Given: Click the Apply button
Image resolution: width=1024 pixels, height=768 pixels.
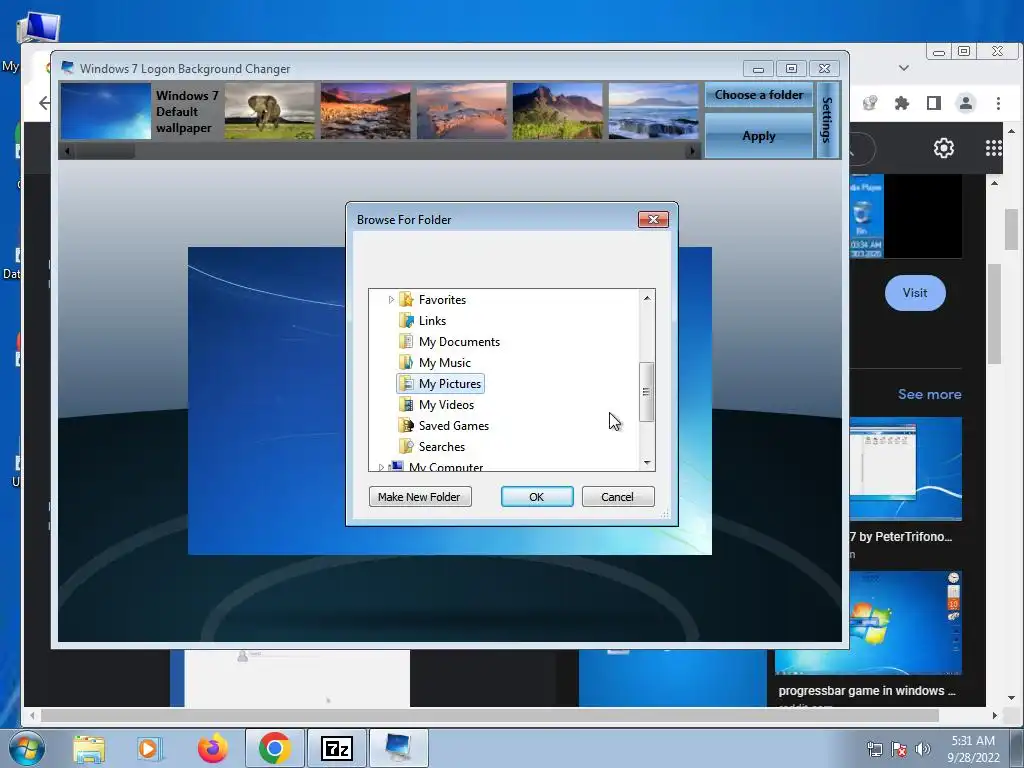Looking at the screenshot, I should coord(759,136).
